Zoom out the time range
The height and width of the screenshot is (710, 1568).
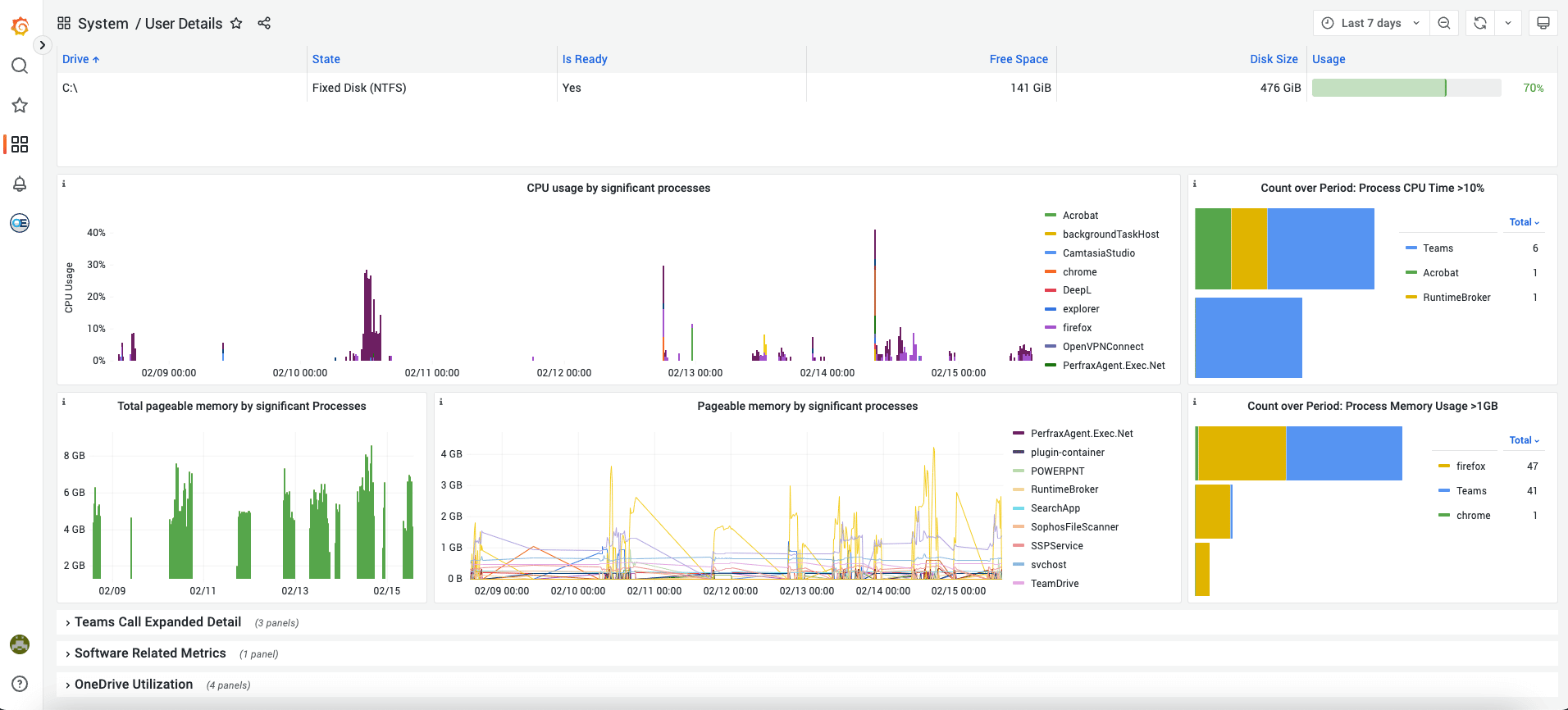pos(1444,23)
